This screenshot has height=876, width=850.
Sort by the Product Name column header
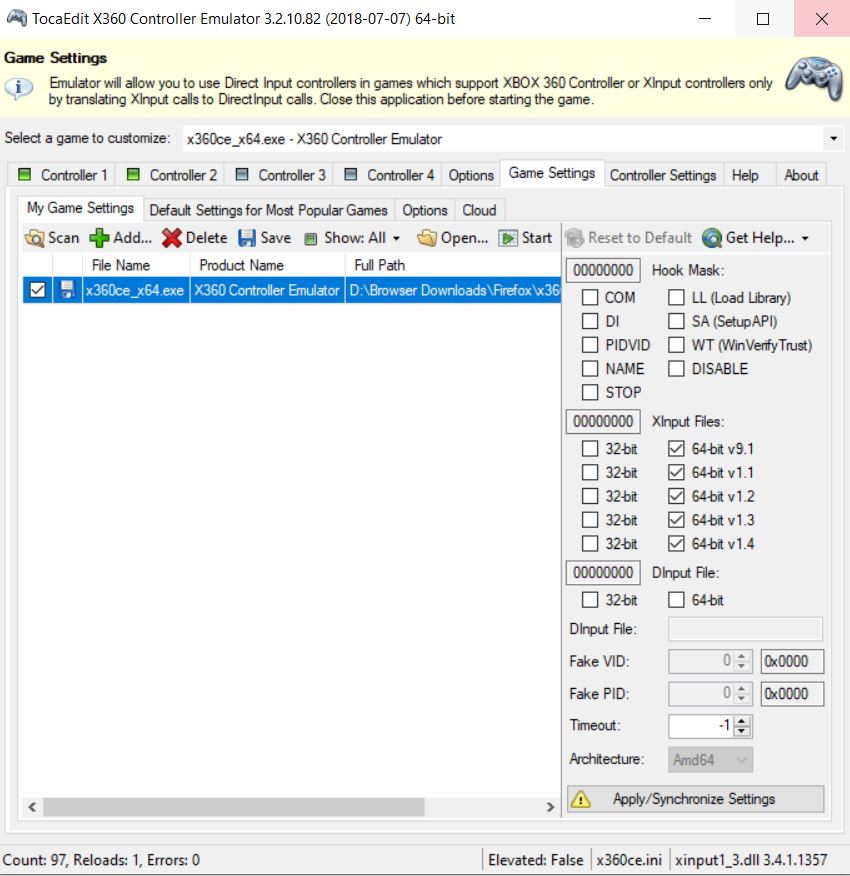267,265
